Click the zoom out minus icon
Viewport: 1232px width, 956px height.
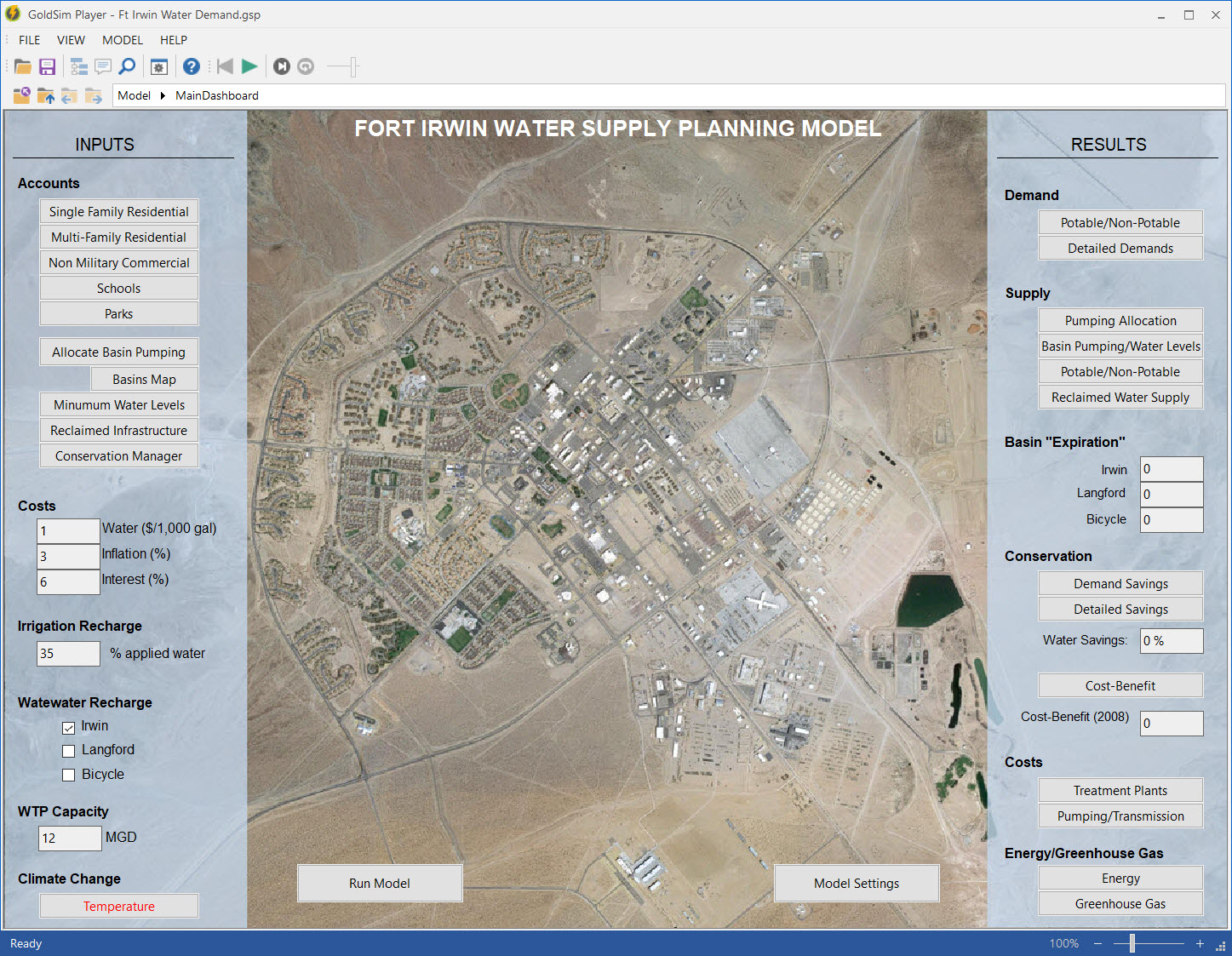(x=1098, y=943)
